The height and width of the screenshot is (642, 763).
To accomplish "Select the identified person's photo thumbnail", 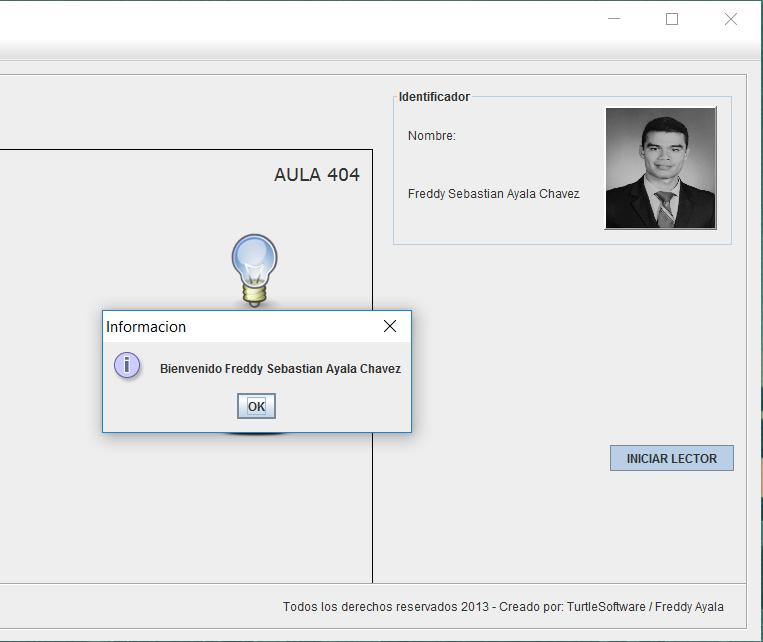I will point(660,168).
